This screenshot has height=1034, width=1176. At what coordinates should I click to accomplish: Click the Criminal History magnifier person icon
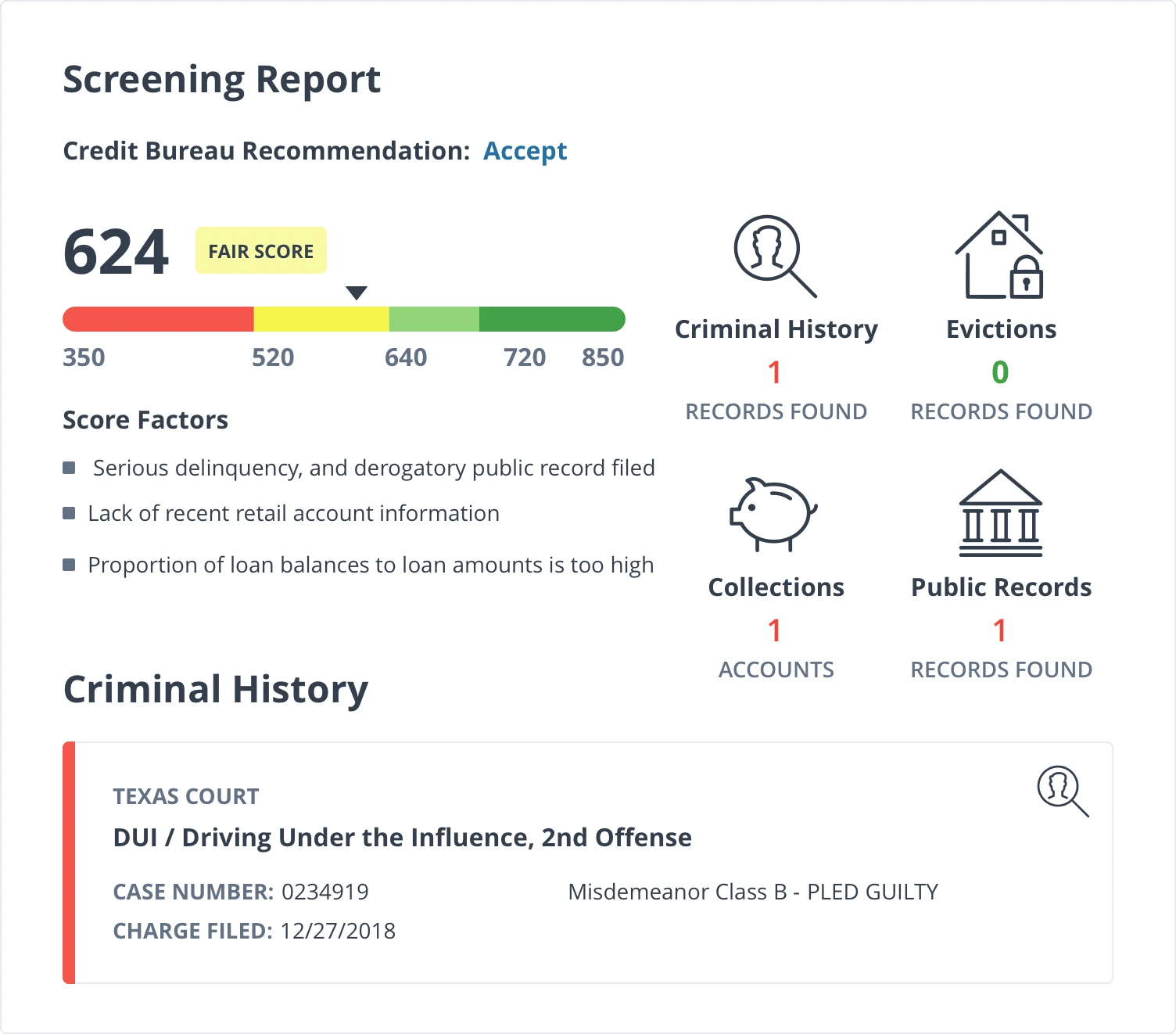776,257
